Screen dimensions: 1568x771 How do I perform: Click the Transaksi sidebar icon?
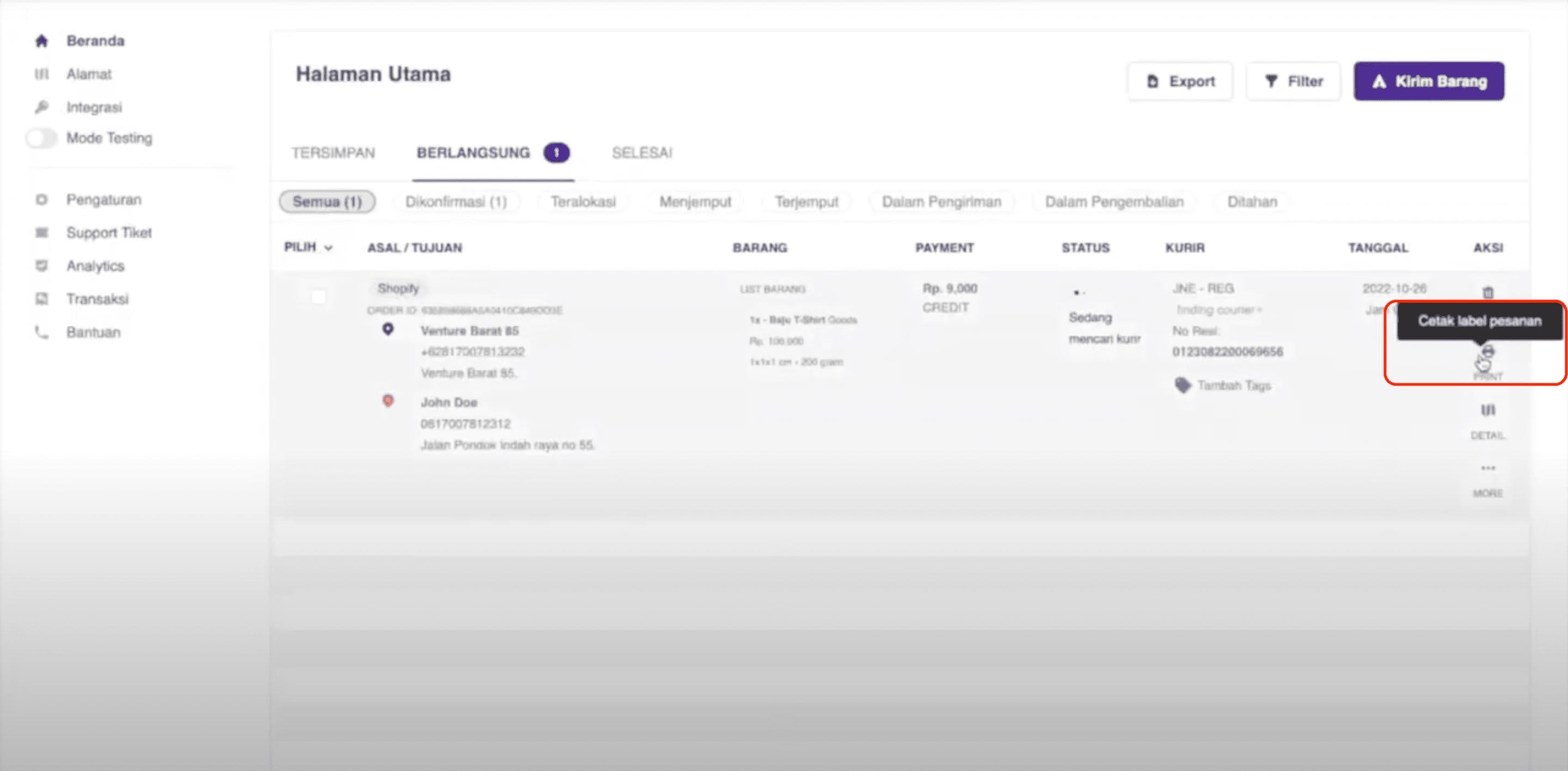point(41,299)
